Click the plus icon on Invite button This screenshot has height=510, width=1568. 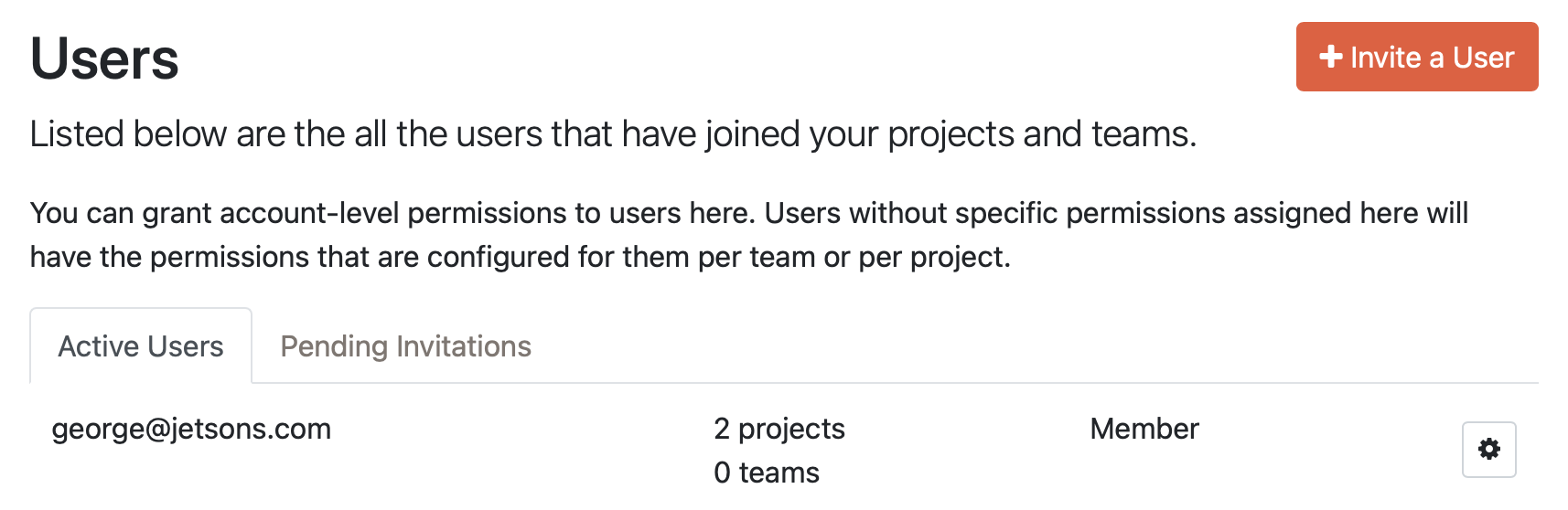1330,57
